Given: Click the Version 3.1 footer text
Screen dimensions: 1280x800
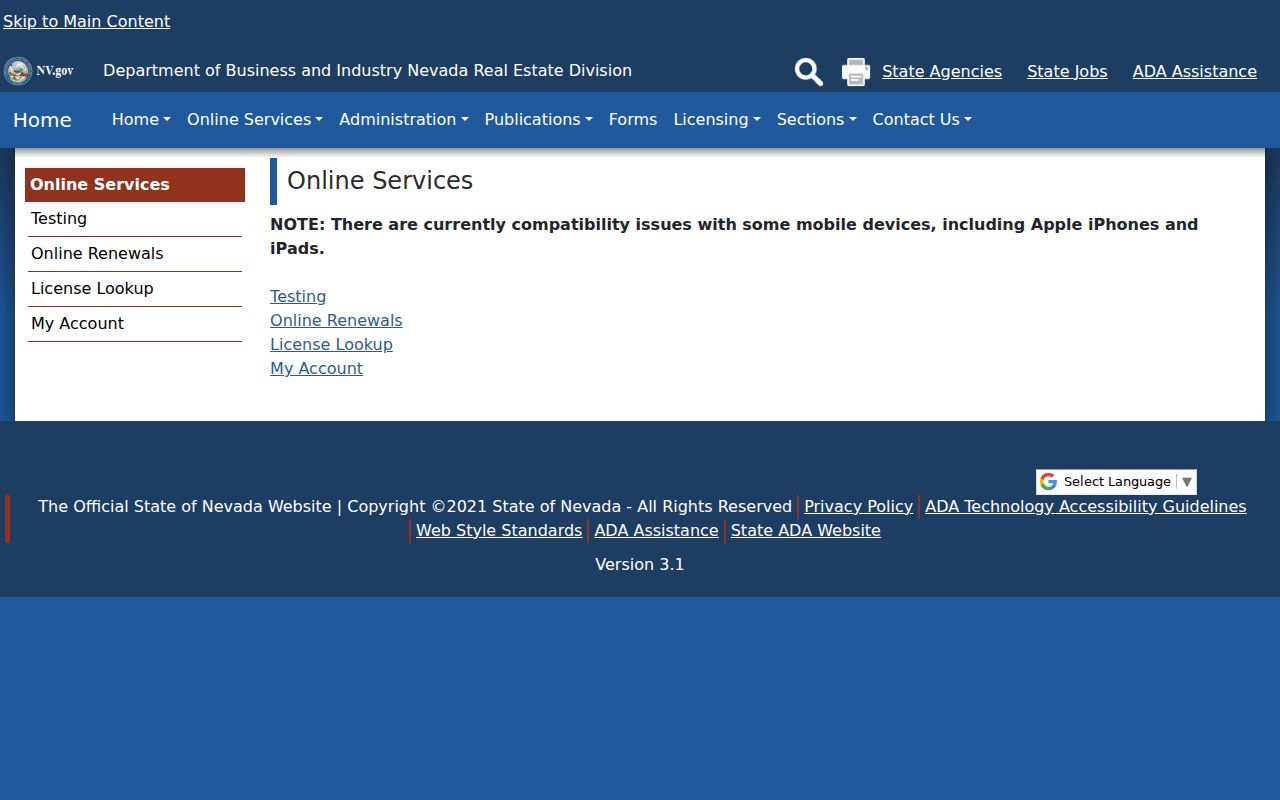Looking at the screenshot, I should tap(640, 564).
